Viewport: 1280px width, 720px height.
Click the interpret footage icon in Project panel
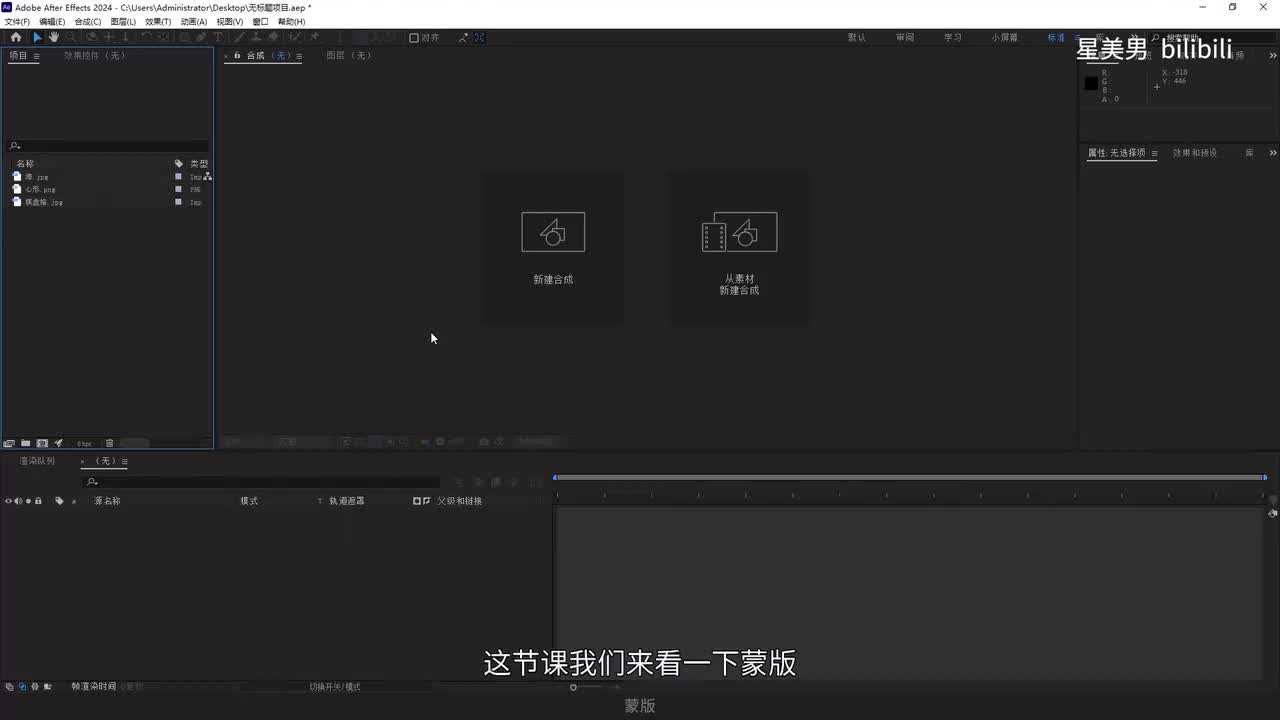pyautogui.click(x=9, y=443)
